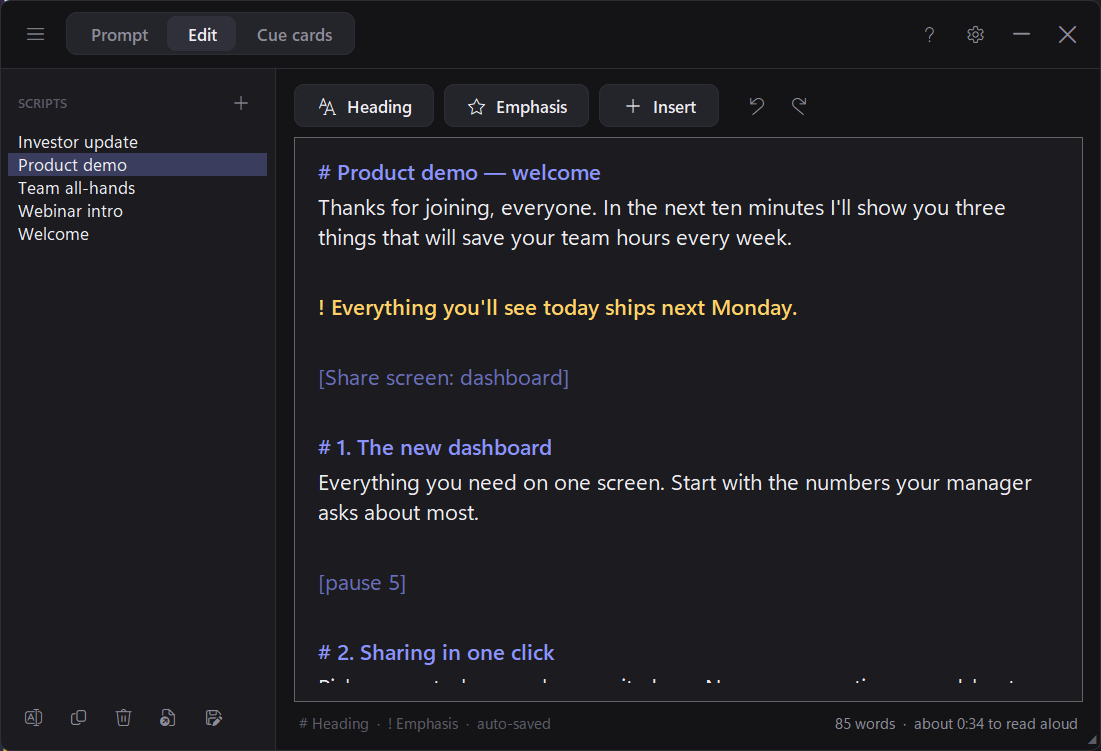
Task: Click the 'Everything you need on one screen' paragraph
Action: pyautogui.click(x=675, y=498)
